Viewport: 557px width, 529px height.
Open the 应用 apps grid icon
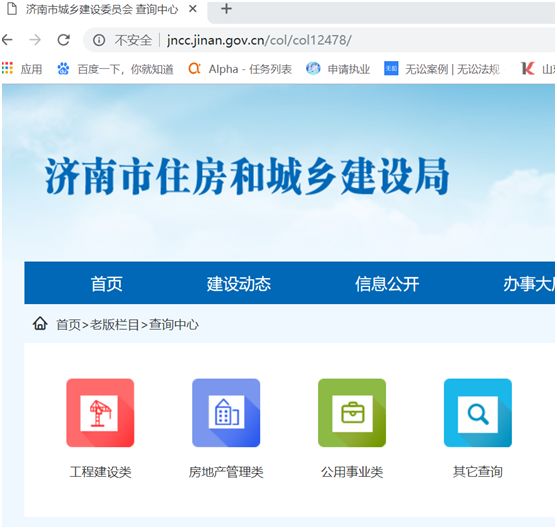pos(7,68)
